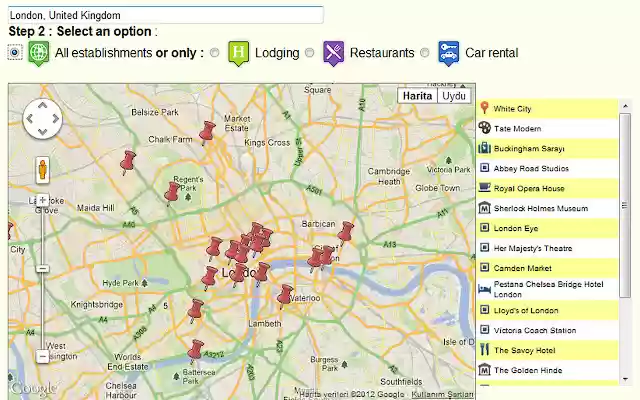Image resolution: width=640 pixels, height=400 pixels.
Task: Click the map pan control
Action: 43,119
